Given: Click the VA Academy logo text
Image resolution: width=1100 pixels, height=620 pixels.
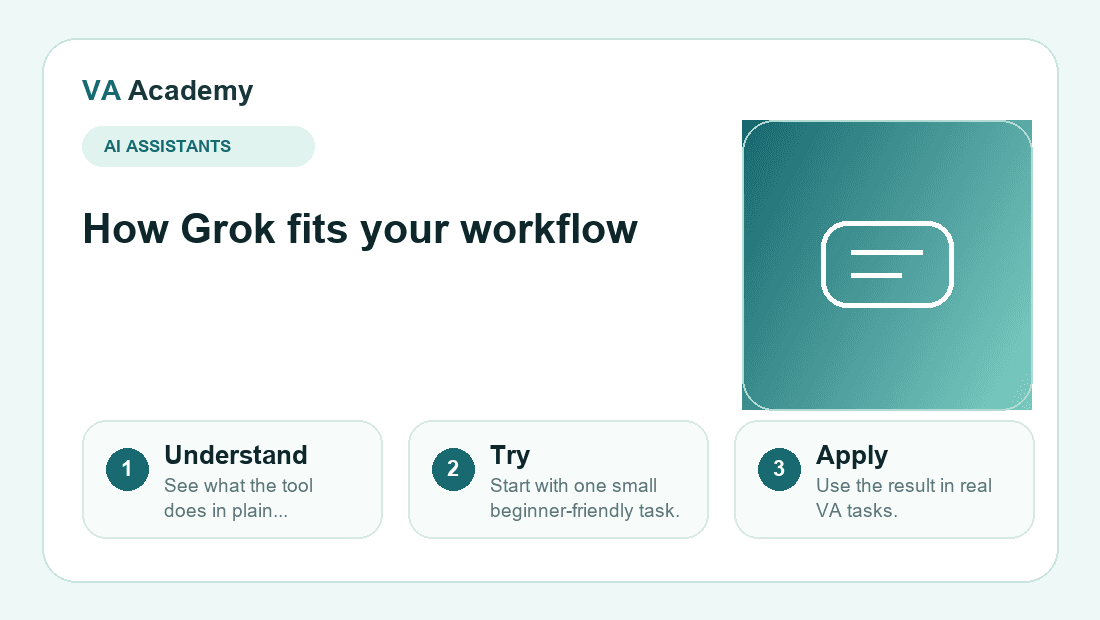Looking at the screenshot, I should coord(167,90).
